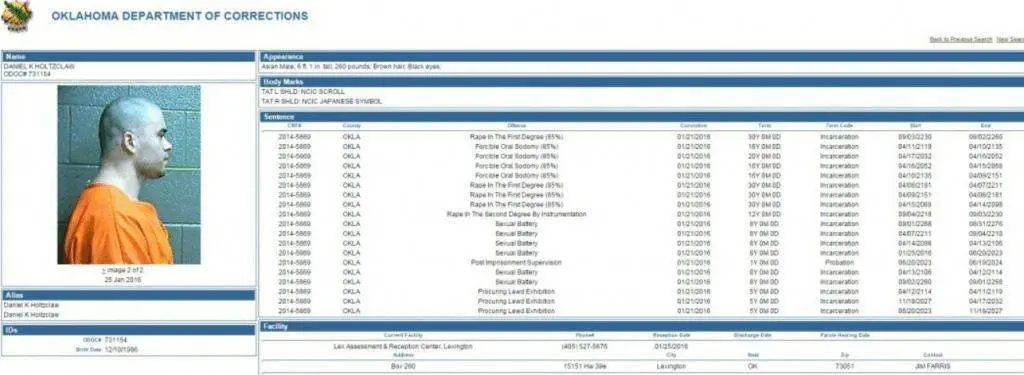Screen dimensions: 1024x375
Task: Click the Oklahoma state seal logo
Action: [x=17, y=16]
